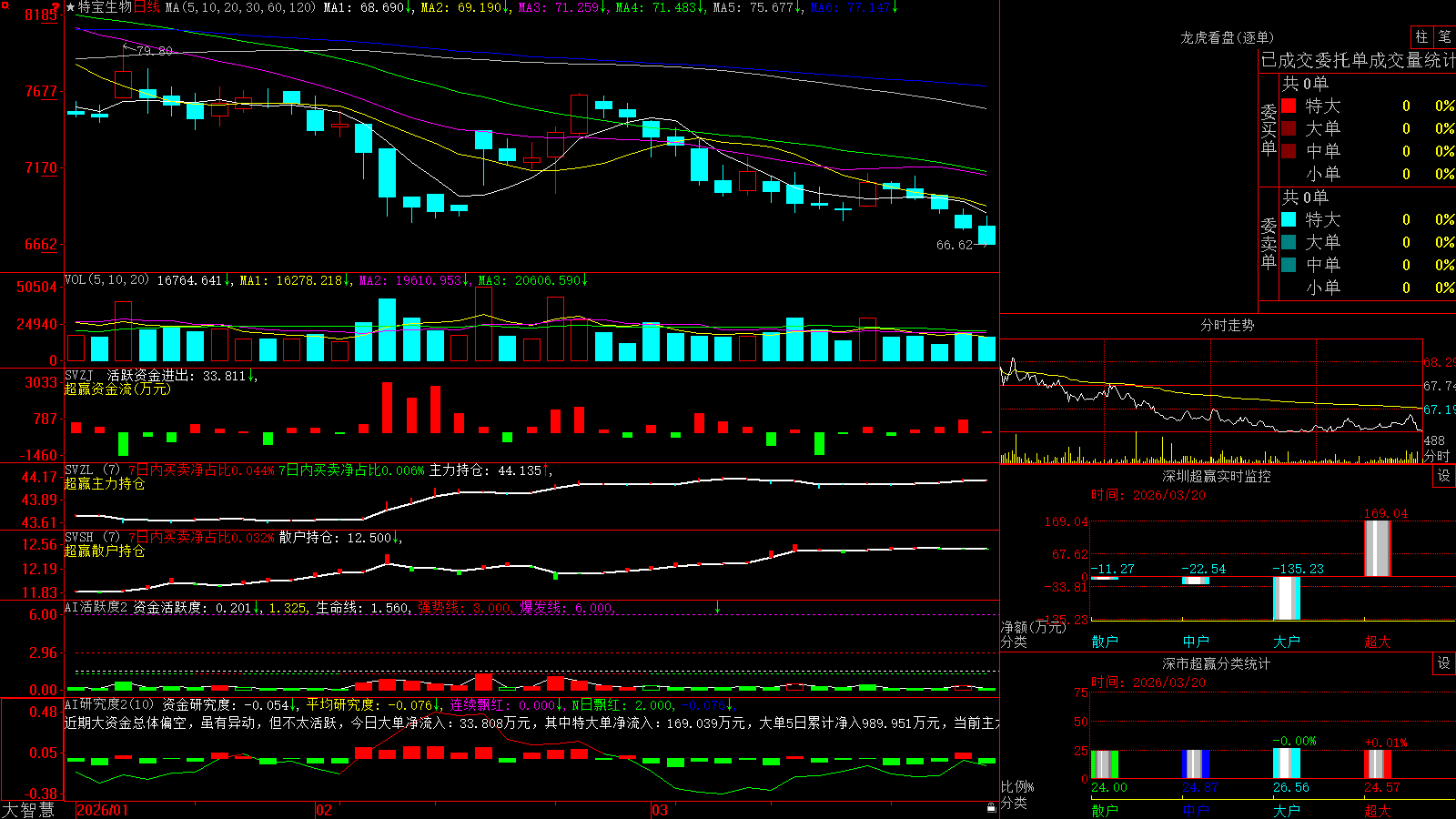The width and height of the screenshot is (1456, 819).
Task: Click the 委卖单 vertical section label
Action: tap(1269, 243)
